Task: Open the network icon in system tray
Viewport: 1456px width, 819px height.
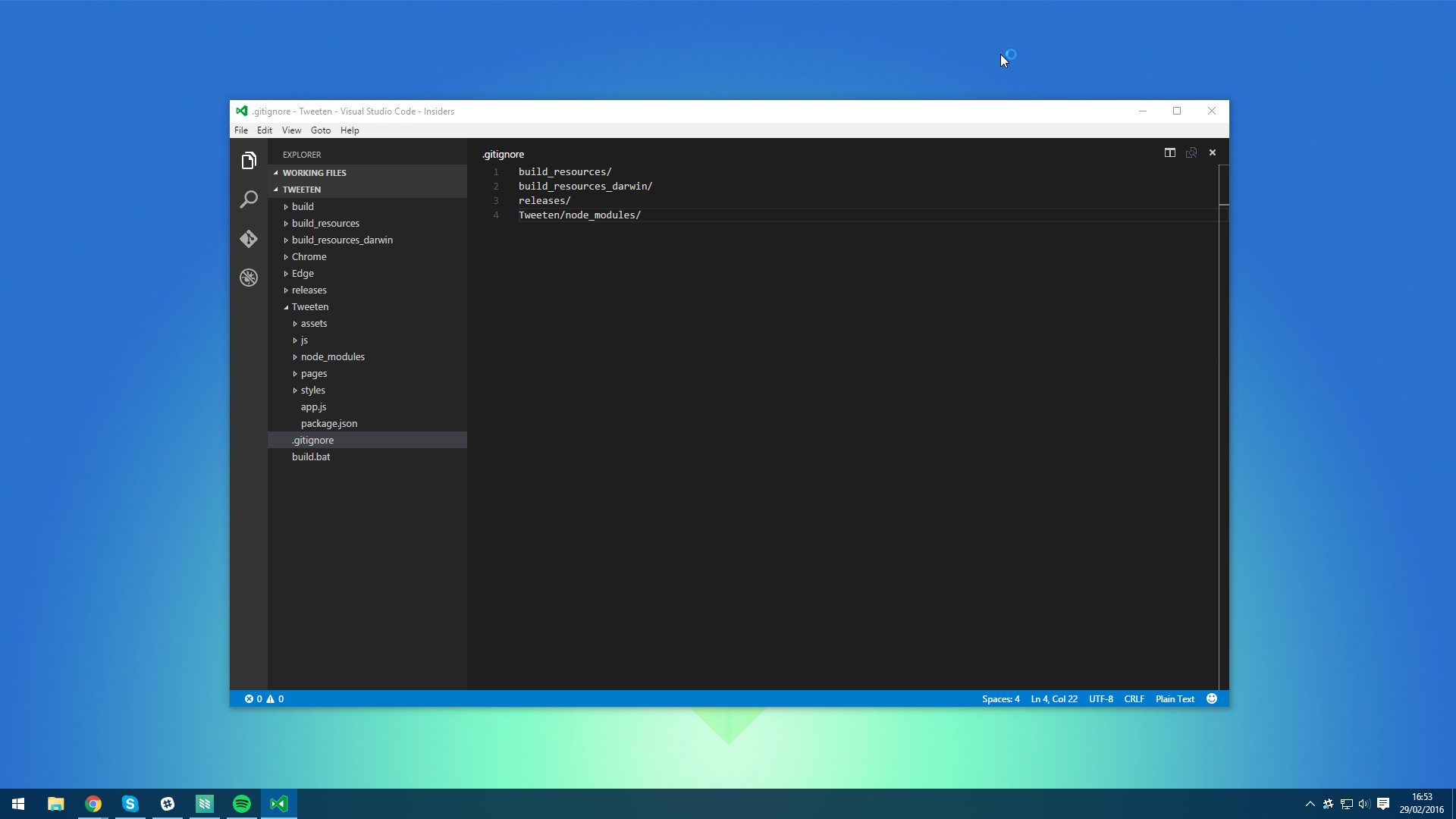Action: [1346, 804]
